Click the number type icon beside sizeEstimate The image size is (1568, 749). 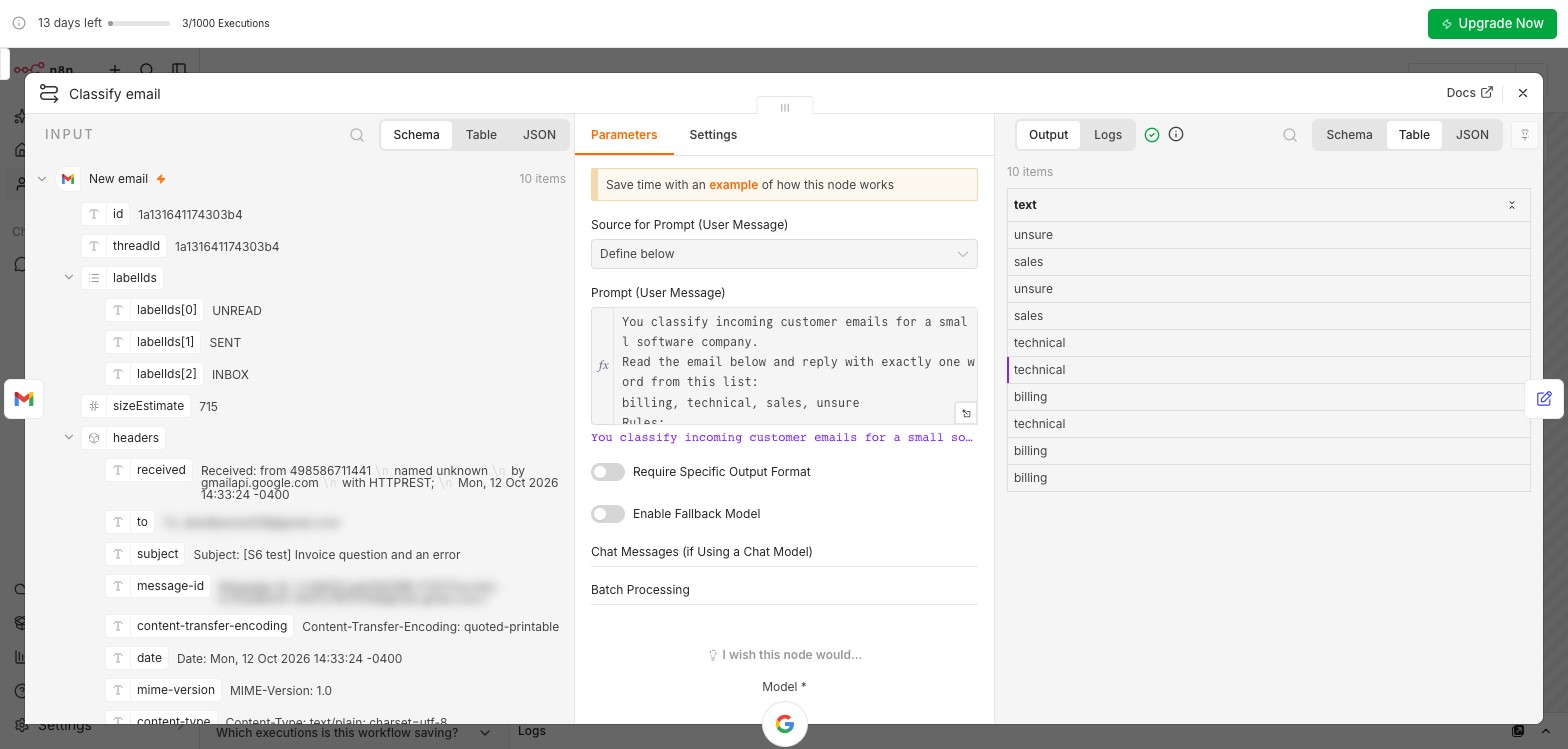click(x=94, y=406)
